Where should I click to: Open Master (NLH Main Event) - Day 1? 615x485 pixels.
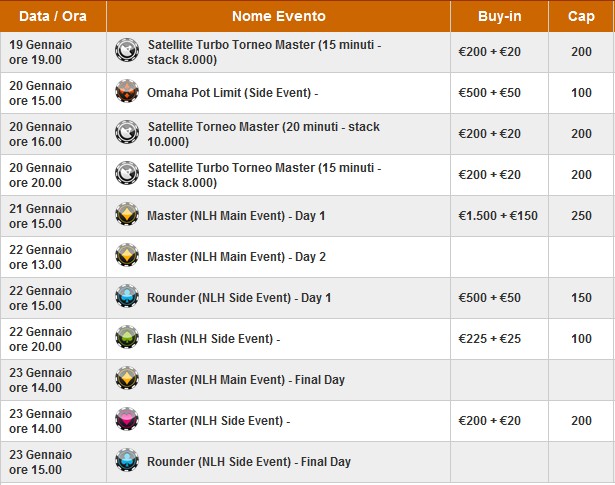236,215
